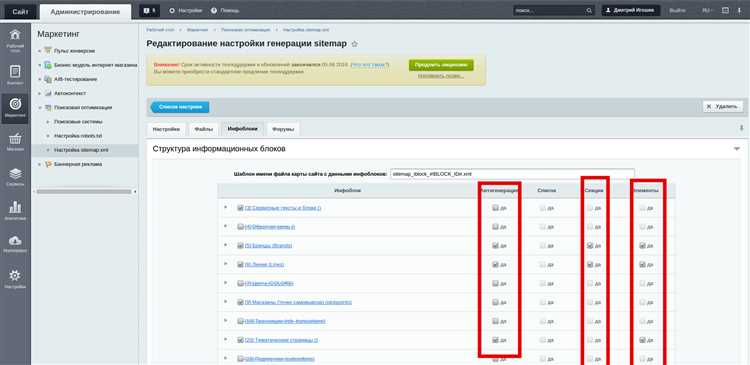750x365 pixels.
Task: Click the user profile name button
Action: 630,11
